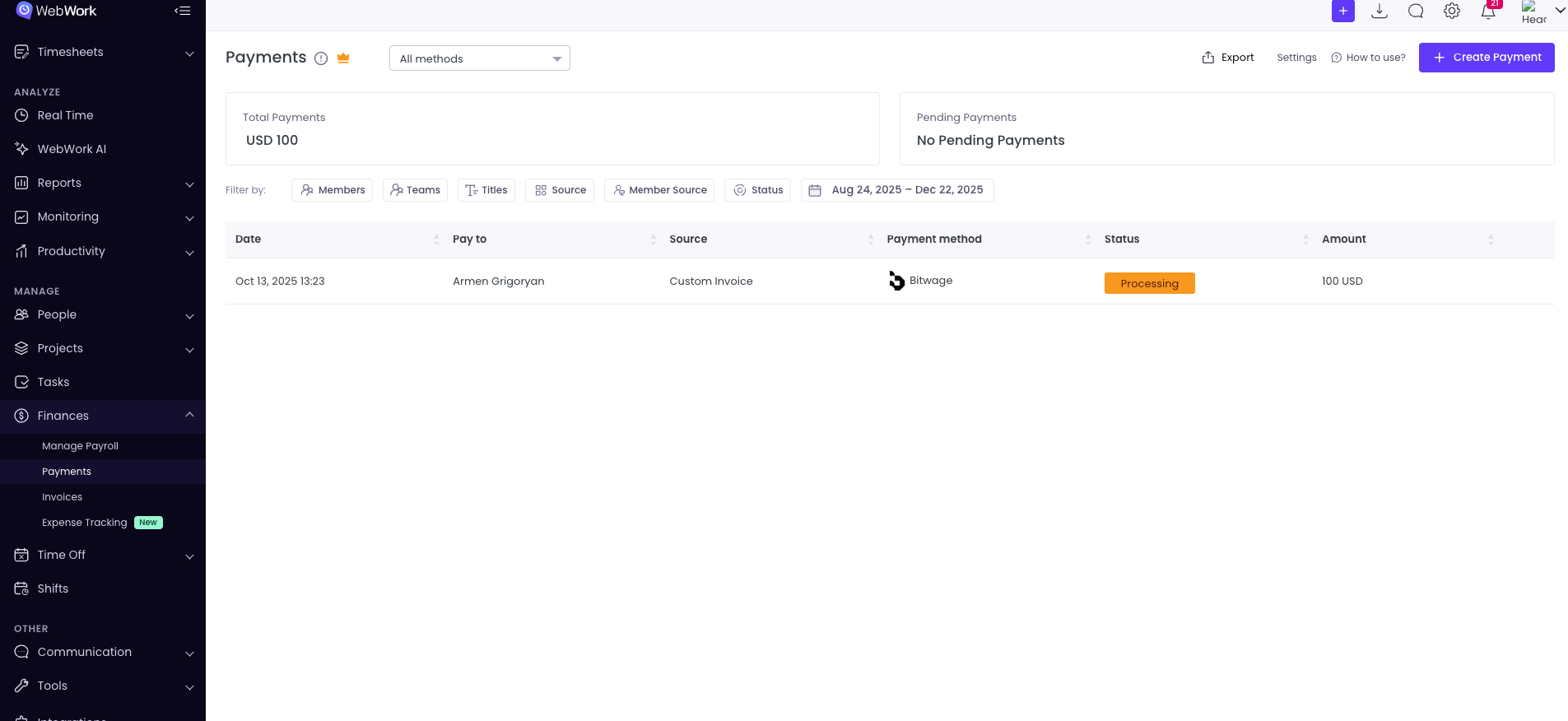Click the download icon in top bar
The height and width of the screenshot is (721, 1568).
[x=1380, y=12]
